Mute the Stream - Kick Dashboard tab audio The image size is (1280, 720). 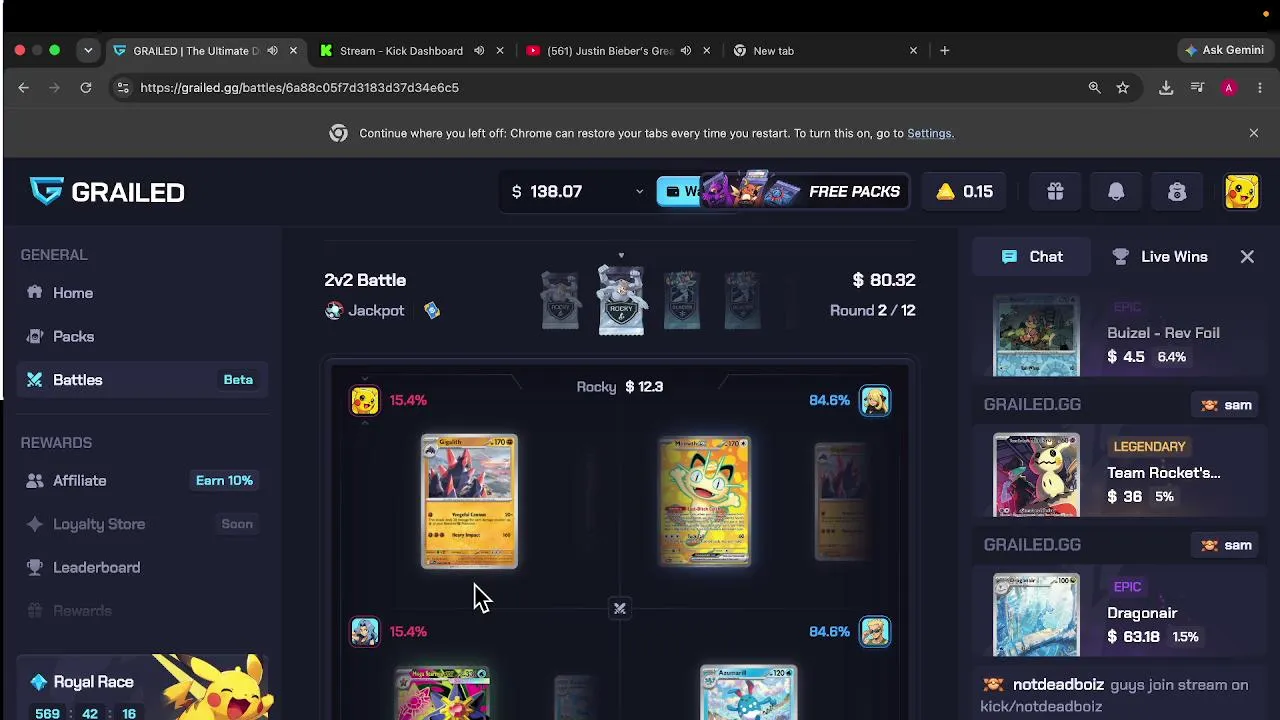coord(479,51)
